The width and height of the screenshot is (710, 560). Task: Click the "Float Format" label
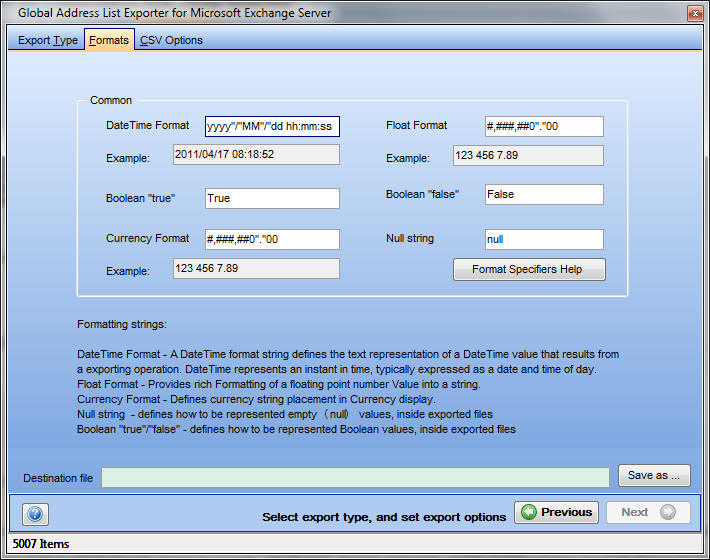(x=417, y=125)
